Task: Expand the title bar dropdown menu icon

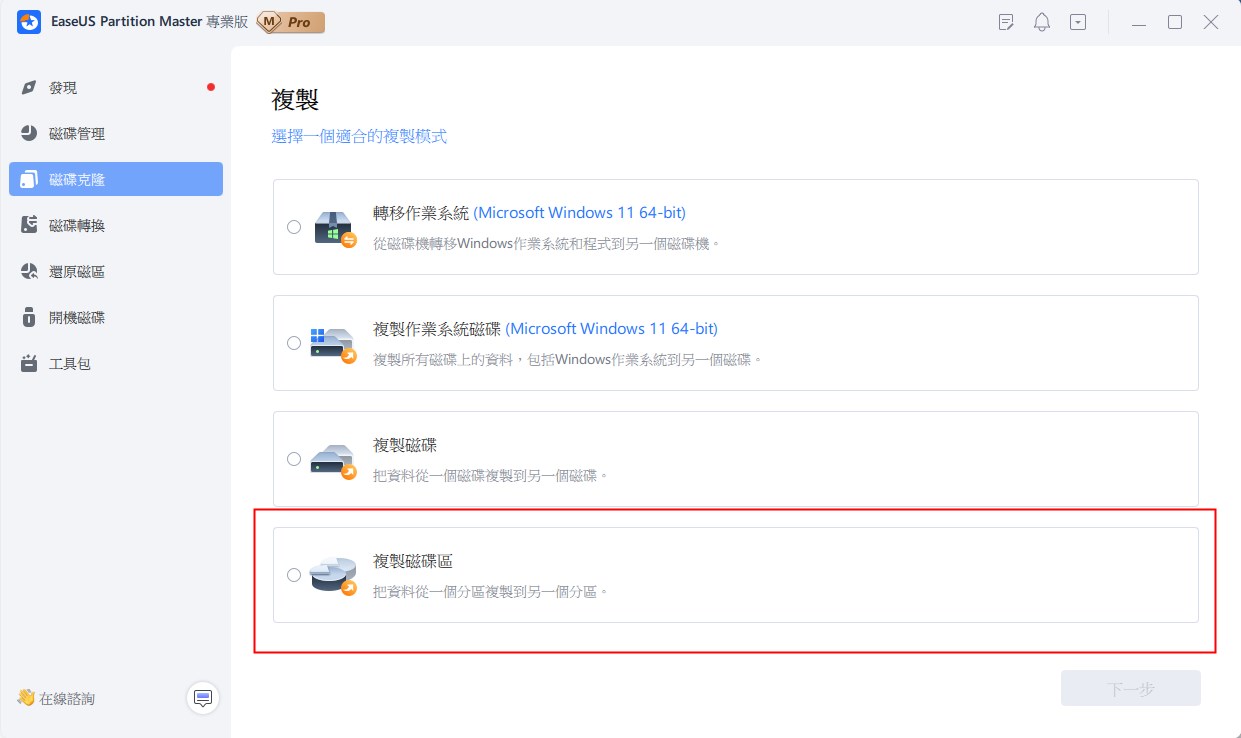Action: (1077, 22)
